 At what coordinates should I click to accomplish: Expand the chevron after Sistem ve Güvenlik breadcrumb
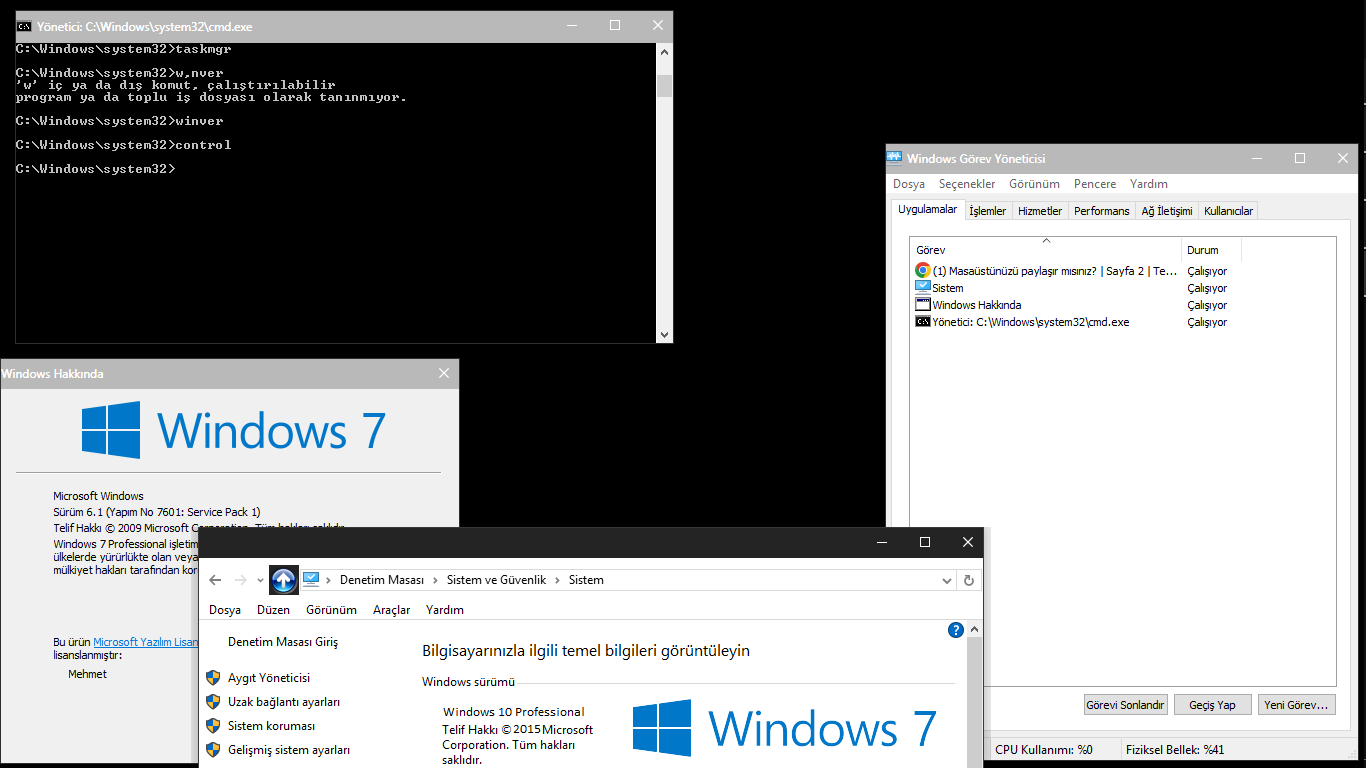tap(557, 580)
